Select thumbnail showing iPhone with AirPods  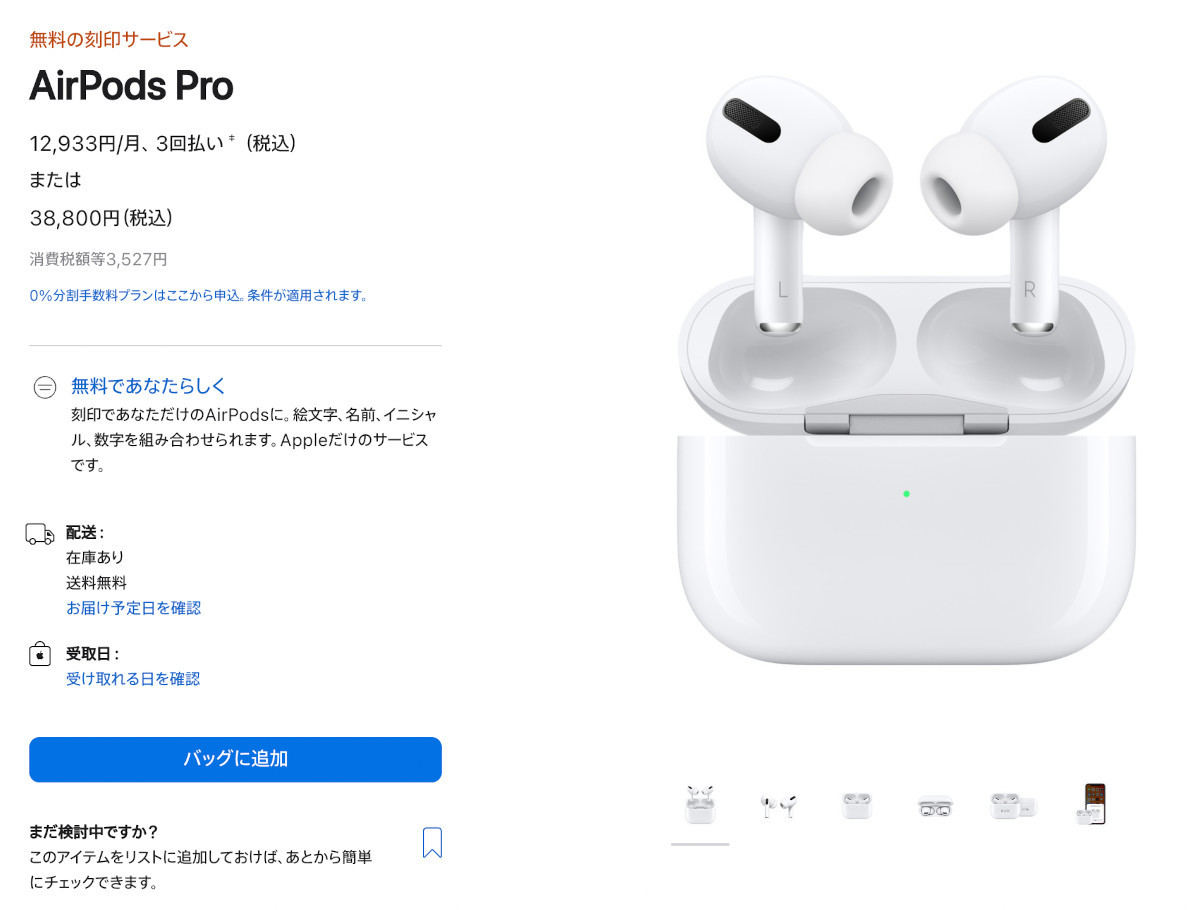pyautogui.click(x=1092, y=804)
